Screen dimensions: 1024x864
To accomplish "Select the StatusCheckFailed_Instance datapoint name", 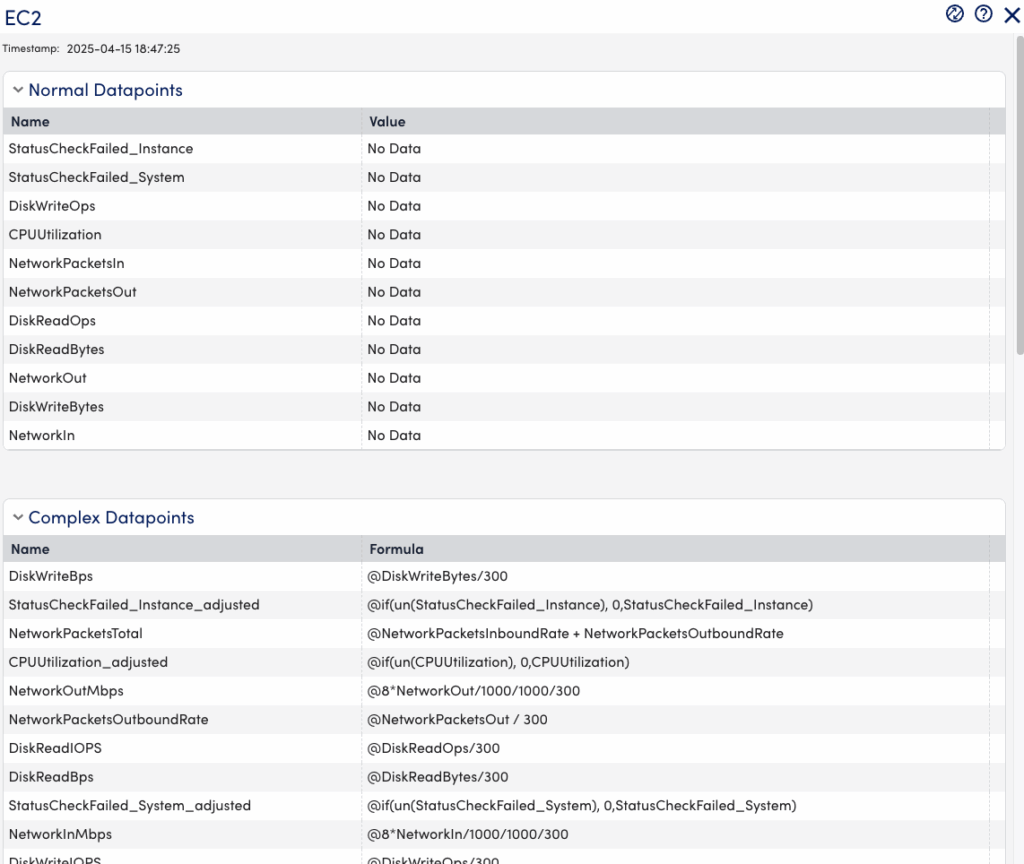I will pos(101,149).
